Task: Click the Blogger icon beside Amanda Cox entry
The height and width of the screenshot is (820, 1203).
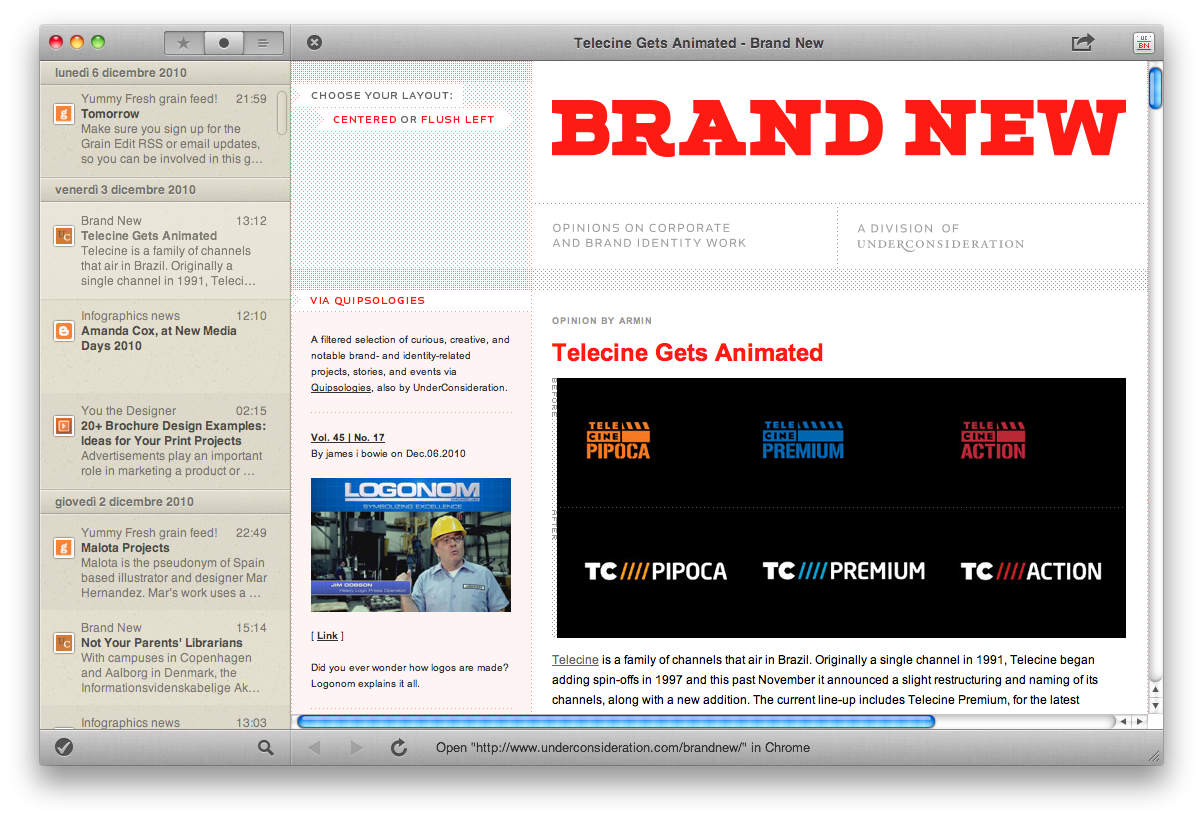Action: coord(63,331)
